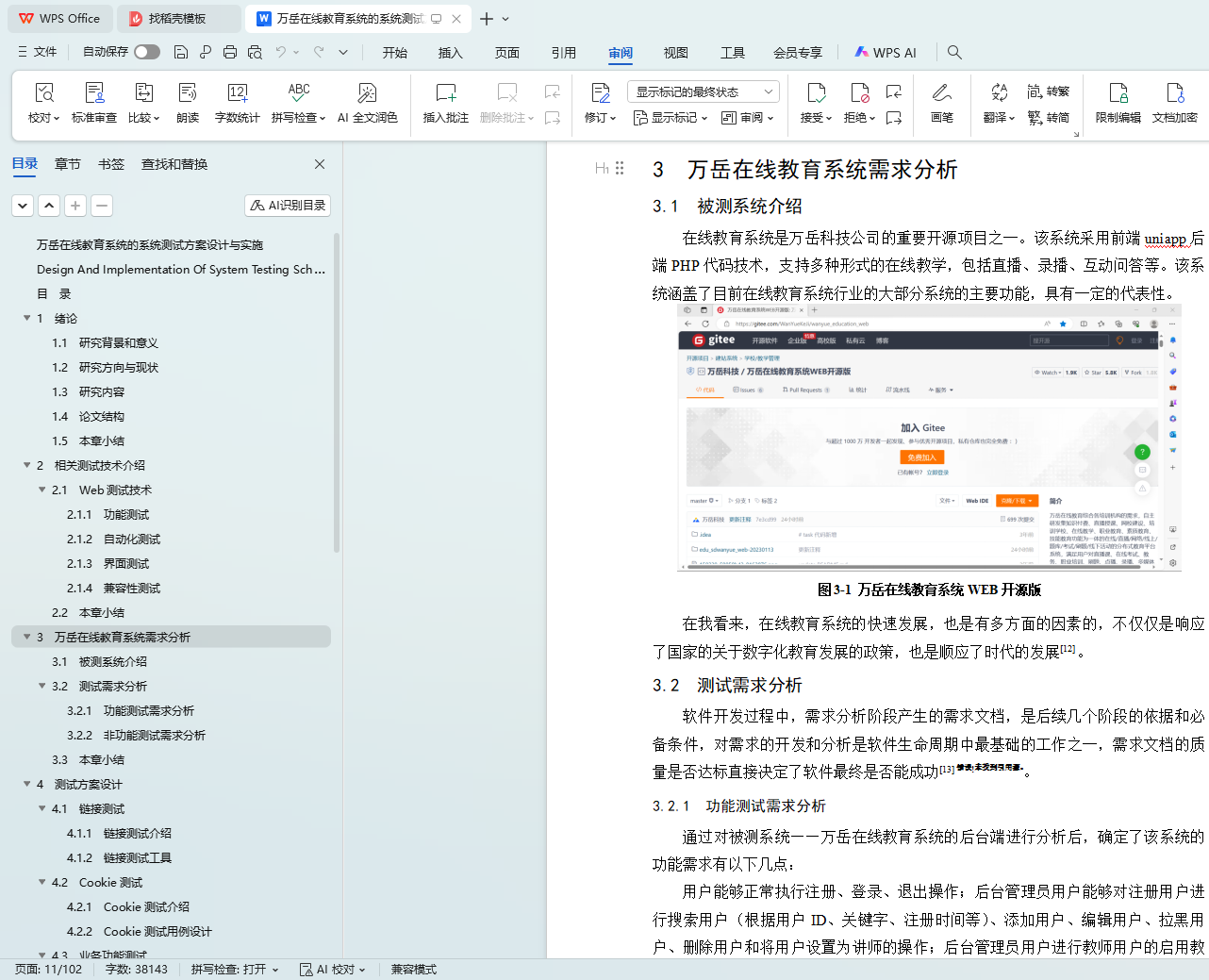Switch to the Bookmarks (书签) panel tab
Image resolution: width=1209 pixels, height=980 pixels.
click(x=111, y=164)
